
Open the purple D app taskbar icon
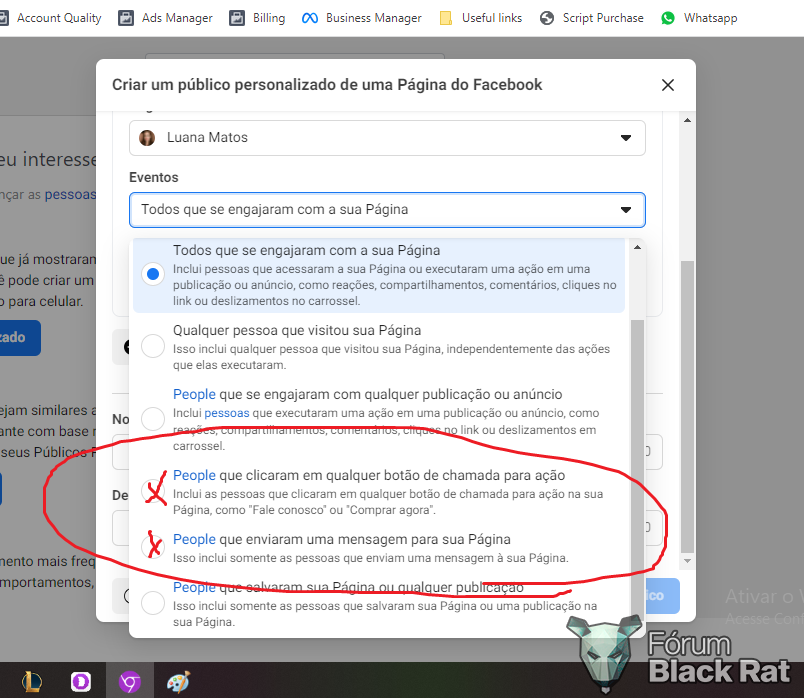[81, 682]
